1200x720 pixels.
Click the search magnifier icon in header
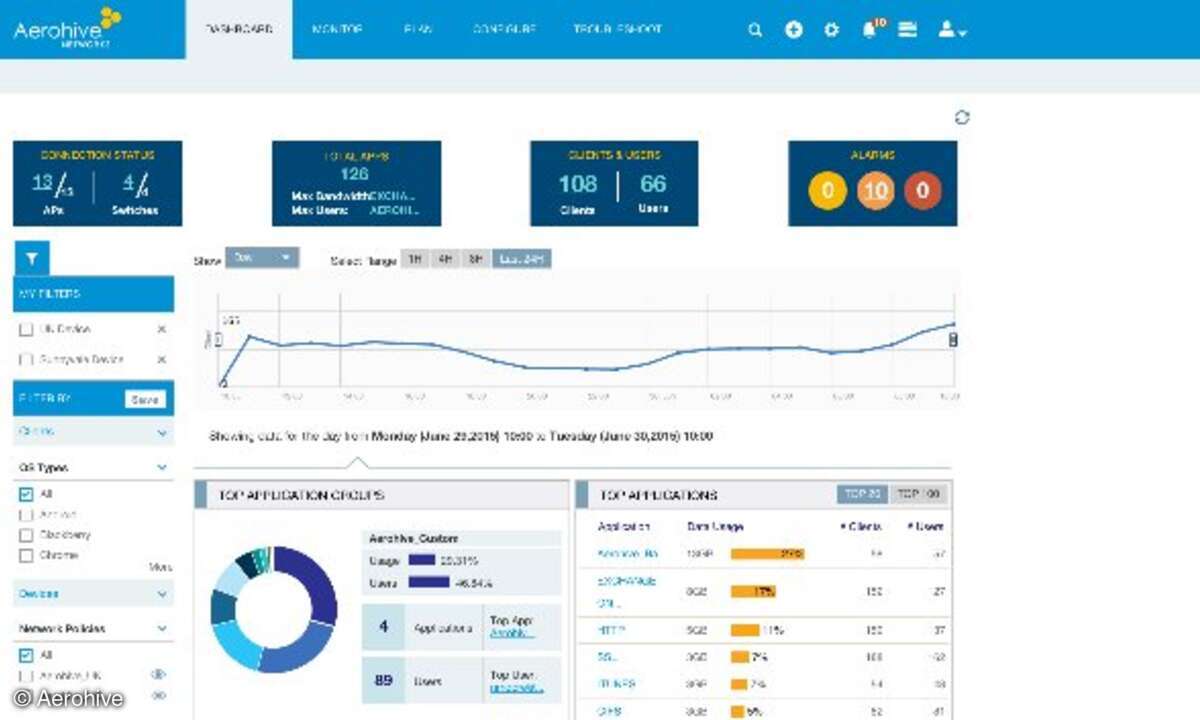(755, 30)
